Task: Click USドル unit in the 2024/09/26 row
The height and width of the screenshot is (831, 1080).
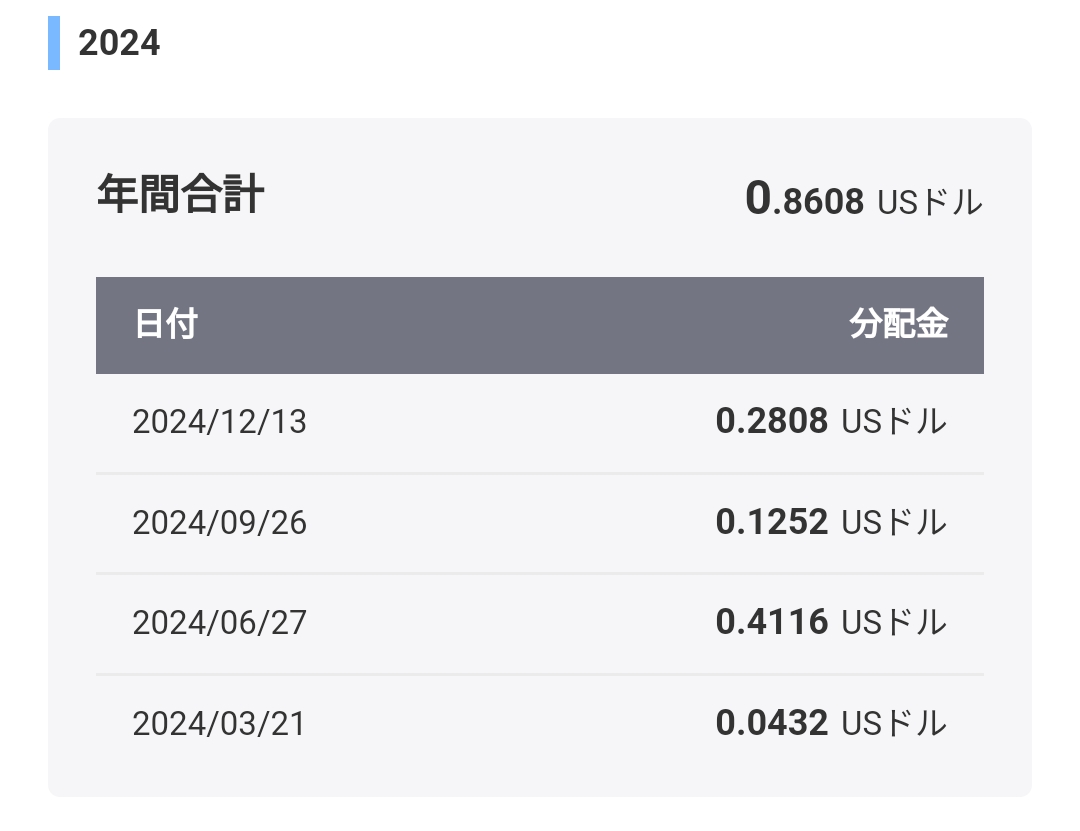Action: [x=894, y=522]
